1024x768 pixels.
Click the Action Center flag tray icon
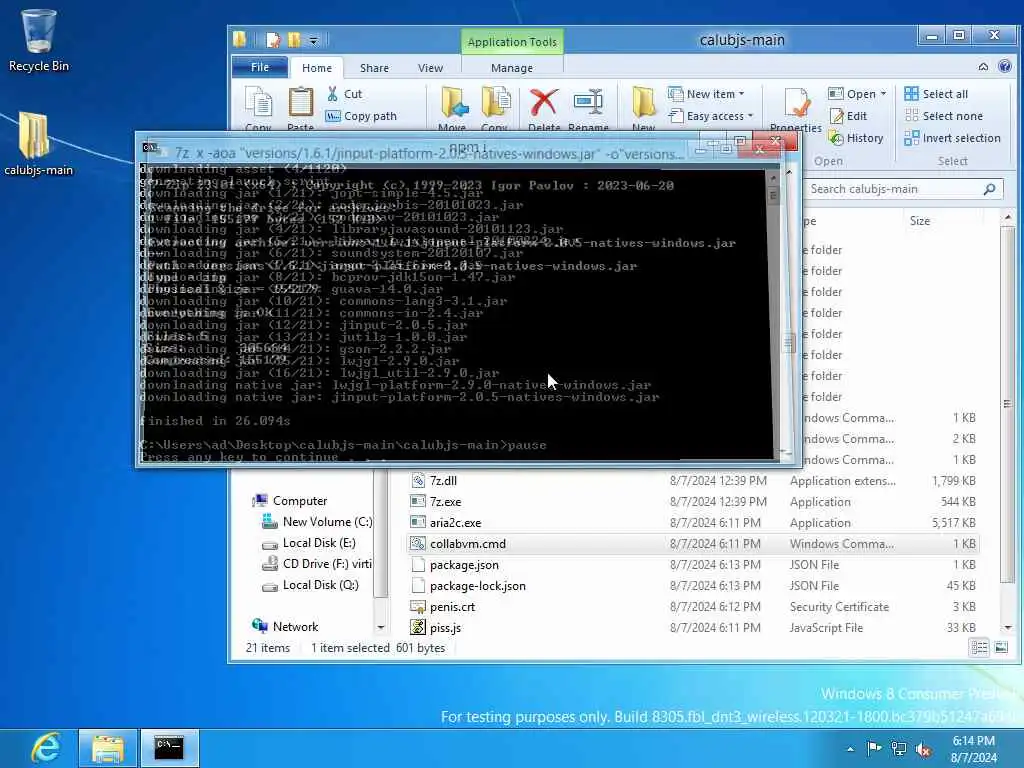coord(874,748)
